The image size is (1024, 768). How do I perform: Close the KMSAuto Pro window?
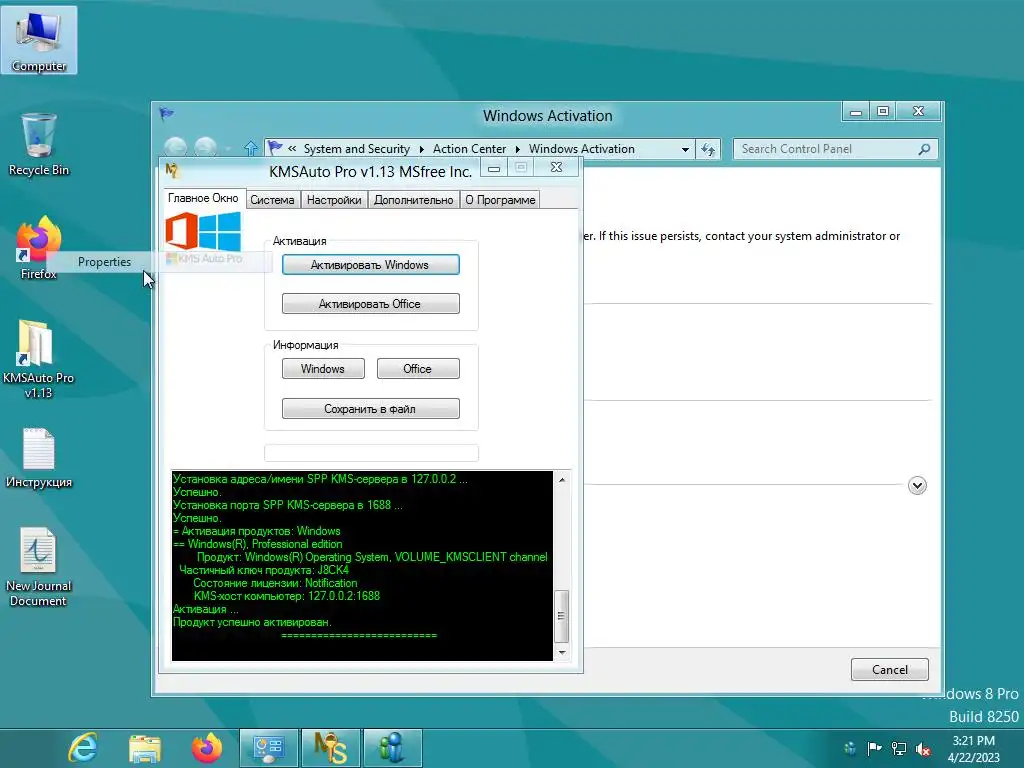tap(556, 168)
